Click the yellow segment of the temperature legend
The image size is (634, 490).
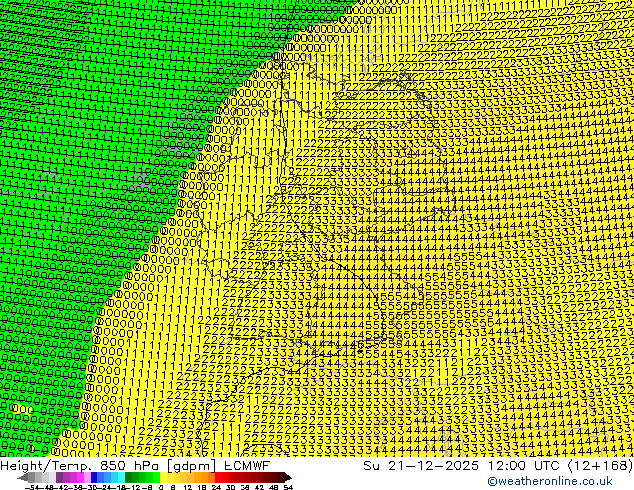(x=163, y=478)
